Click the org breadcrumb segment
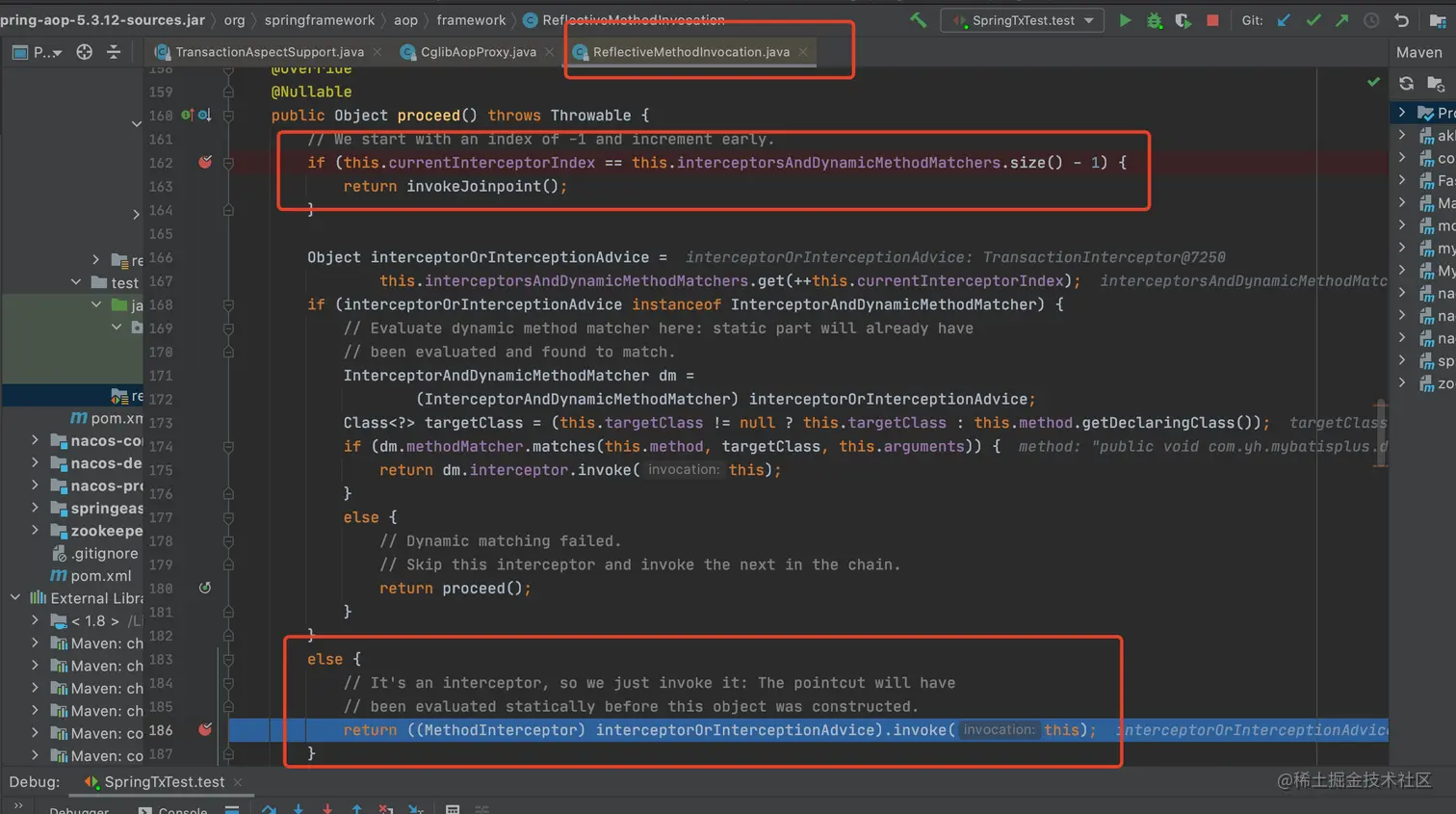This screenshot has width=1456, height=814. coord(234,20)
